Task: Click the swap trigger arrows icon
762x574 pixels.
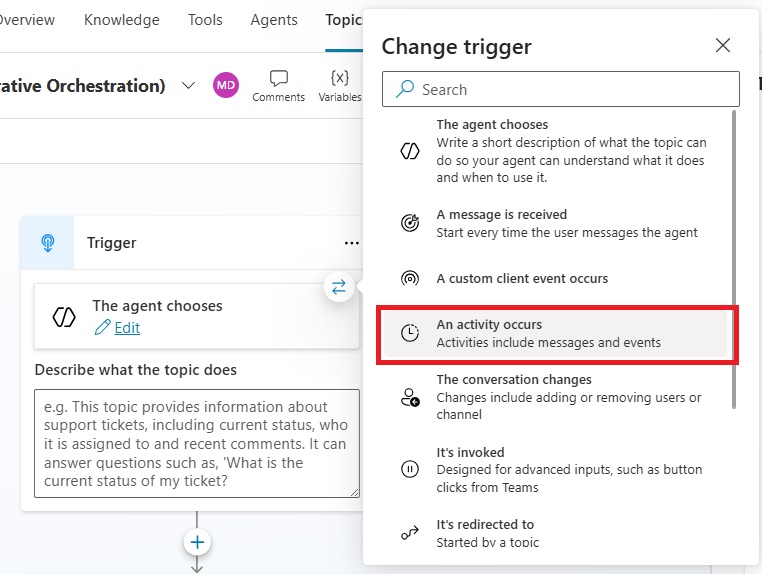Action: pos(339,287)
